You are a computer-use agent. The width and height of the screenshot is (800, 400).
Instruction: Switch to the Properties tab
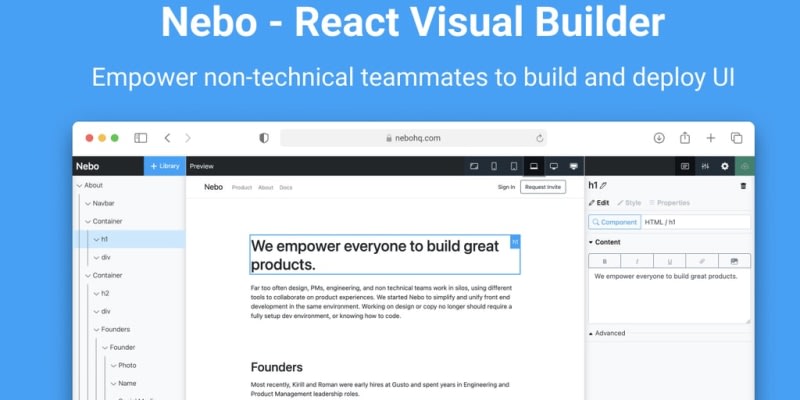669,203
